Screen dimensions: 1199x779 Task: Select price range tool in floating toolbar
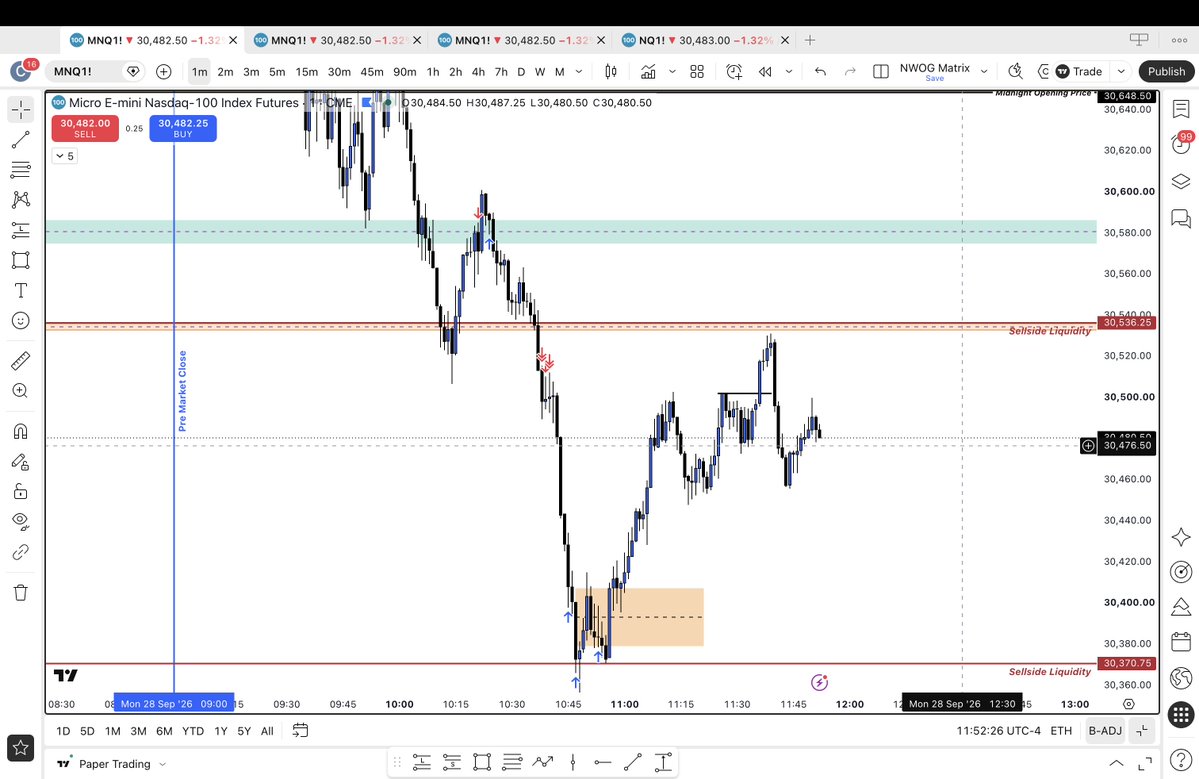coord(663,761)
